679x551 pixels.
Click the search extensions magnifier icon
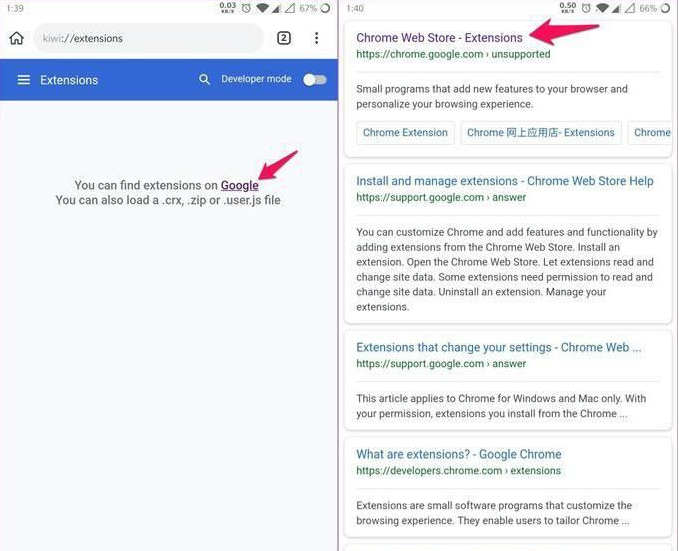(x=204, y=79)
